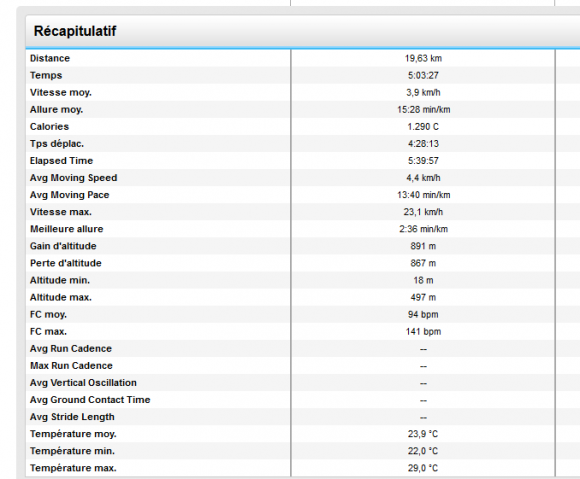
Task: Select the Avg Ground Contact Time label
Action: (90, 400)
